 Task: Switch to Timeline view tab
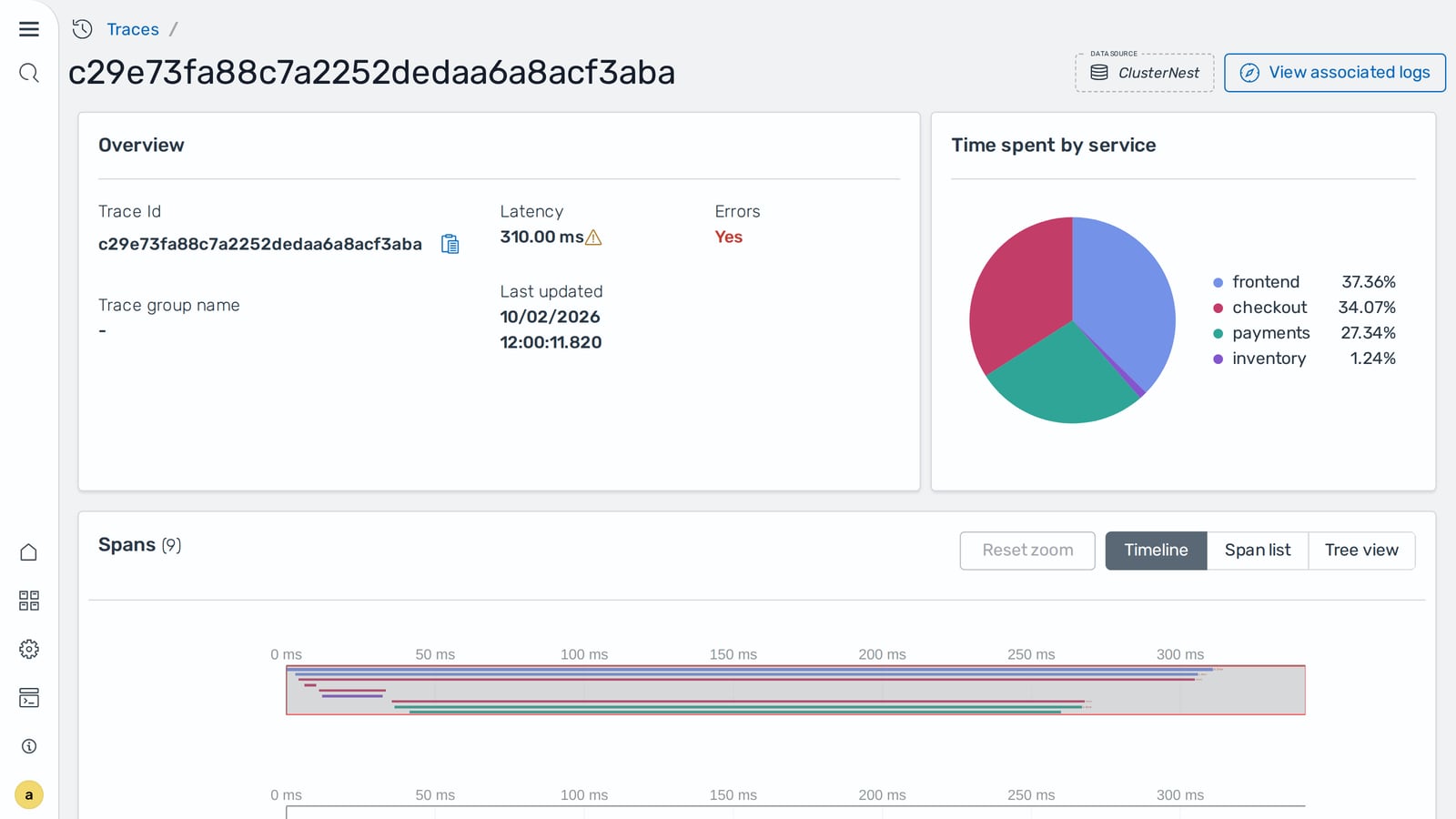point(1156,551)
